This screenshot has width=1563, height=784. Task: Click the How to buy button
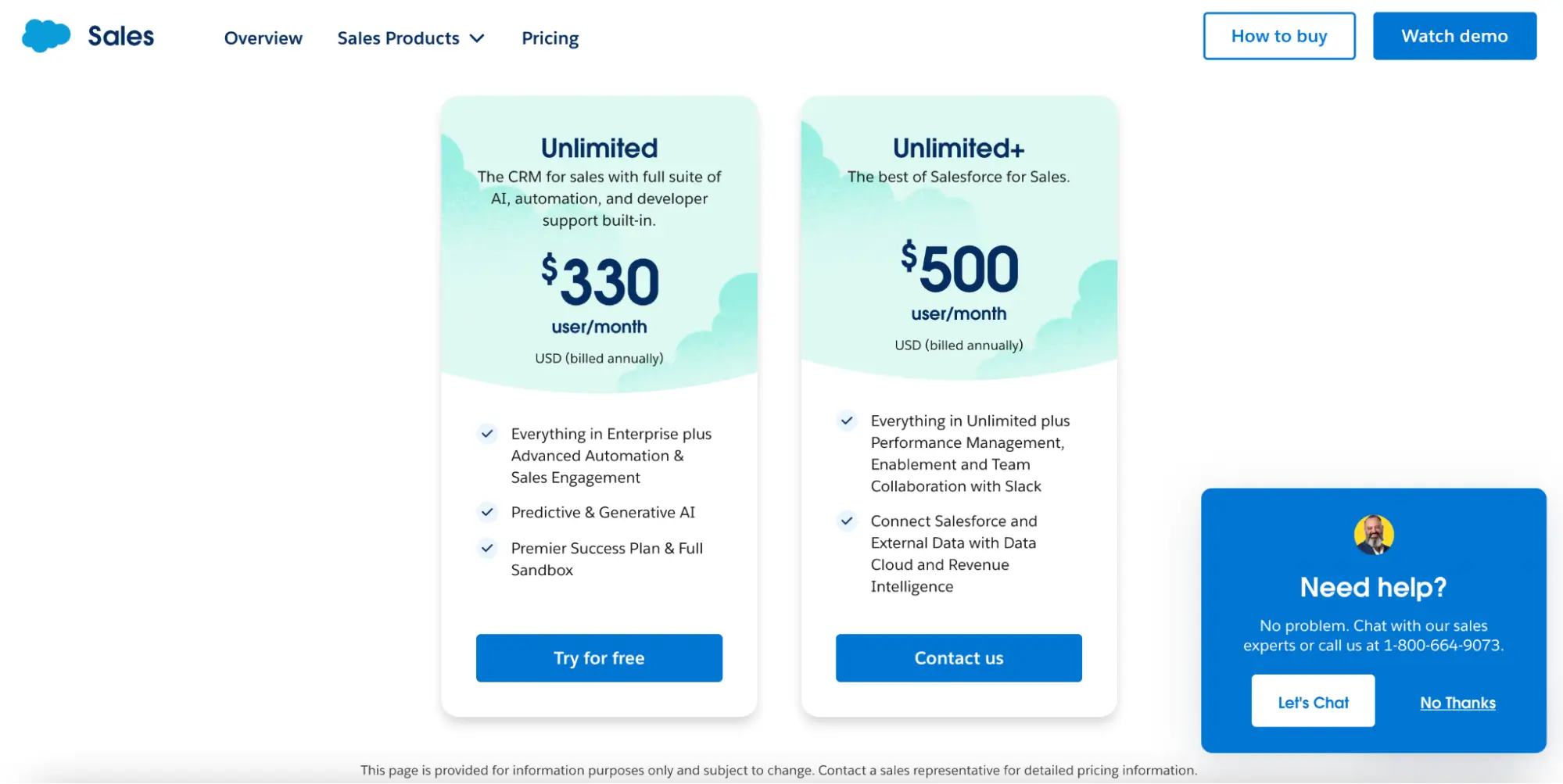click(x=1278, y=36)
